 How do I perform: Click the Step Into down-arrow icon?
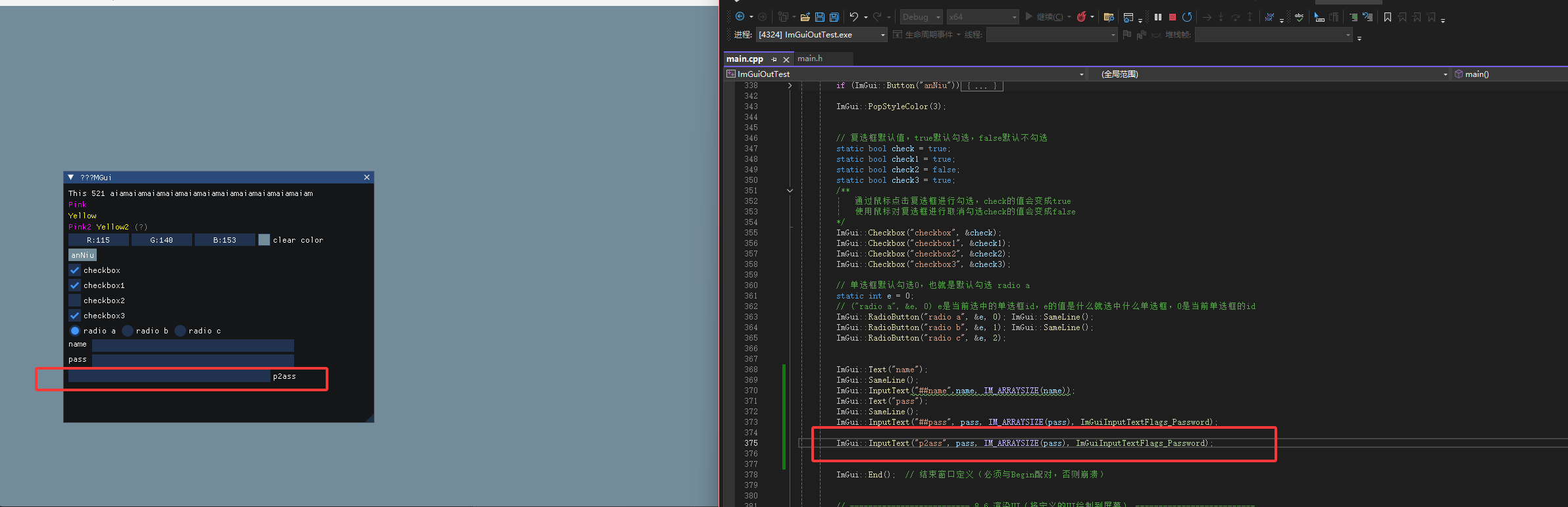pos(1221,17)
